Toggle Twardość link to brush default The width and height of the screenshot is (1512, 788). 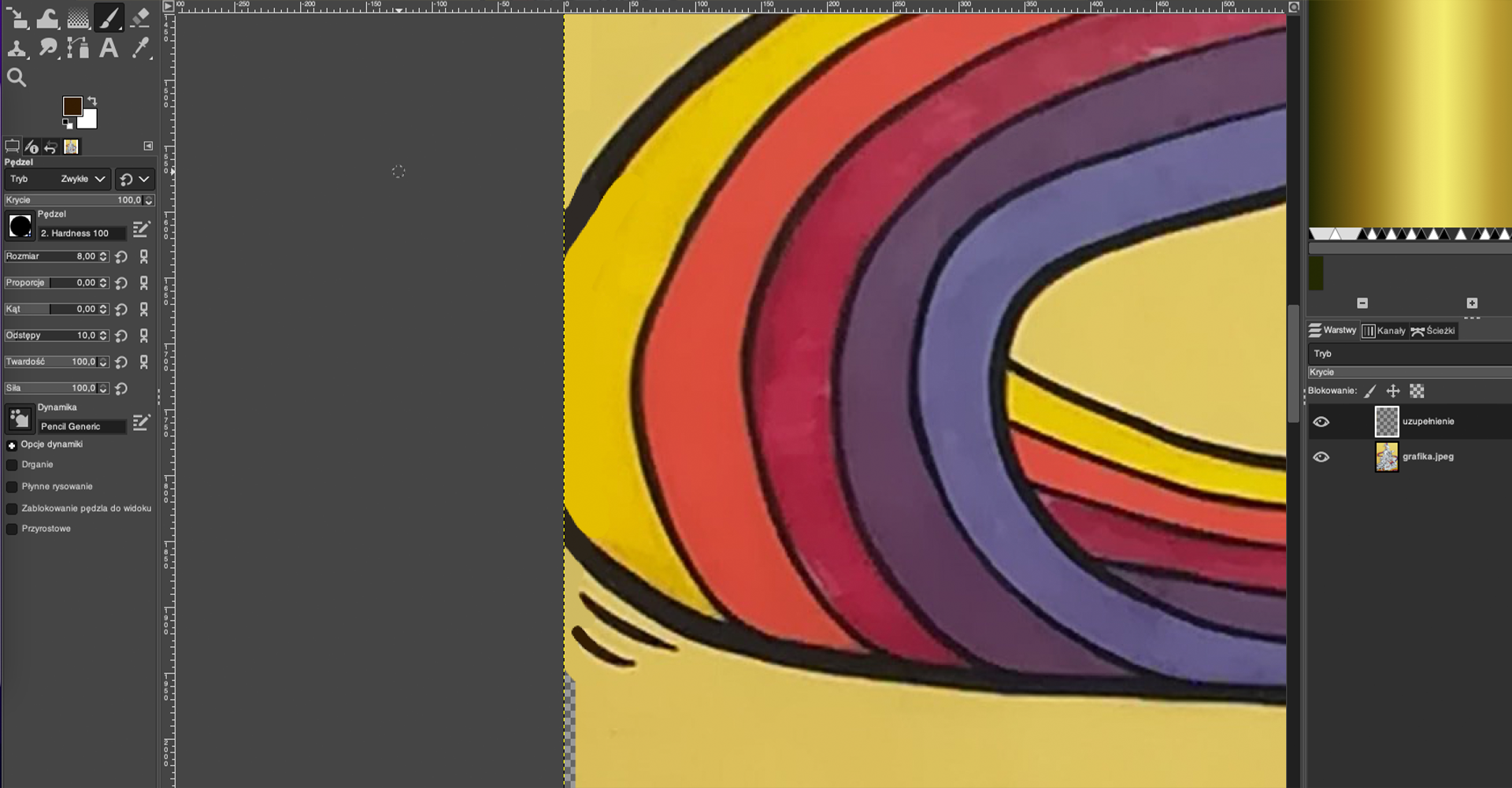click(x=144, y=362)
